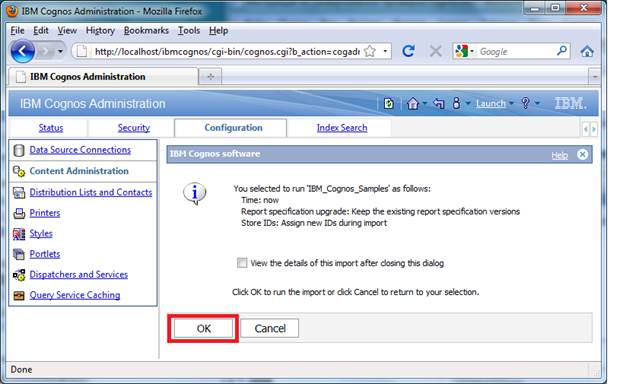Click the Distribution Lists icon
Viewport: 623px width, 384px height.
tap(19, 193)
